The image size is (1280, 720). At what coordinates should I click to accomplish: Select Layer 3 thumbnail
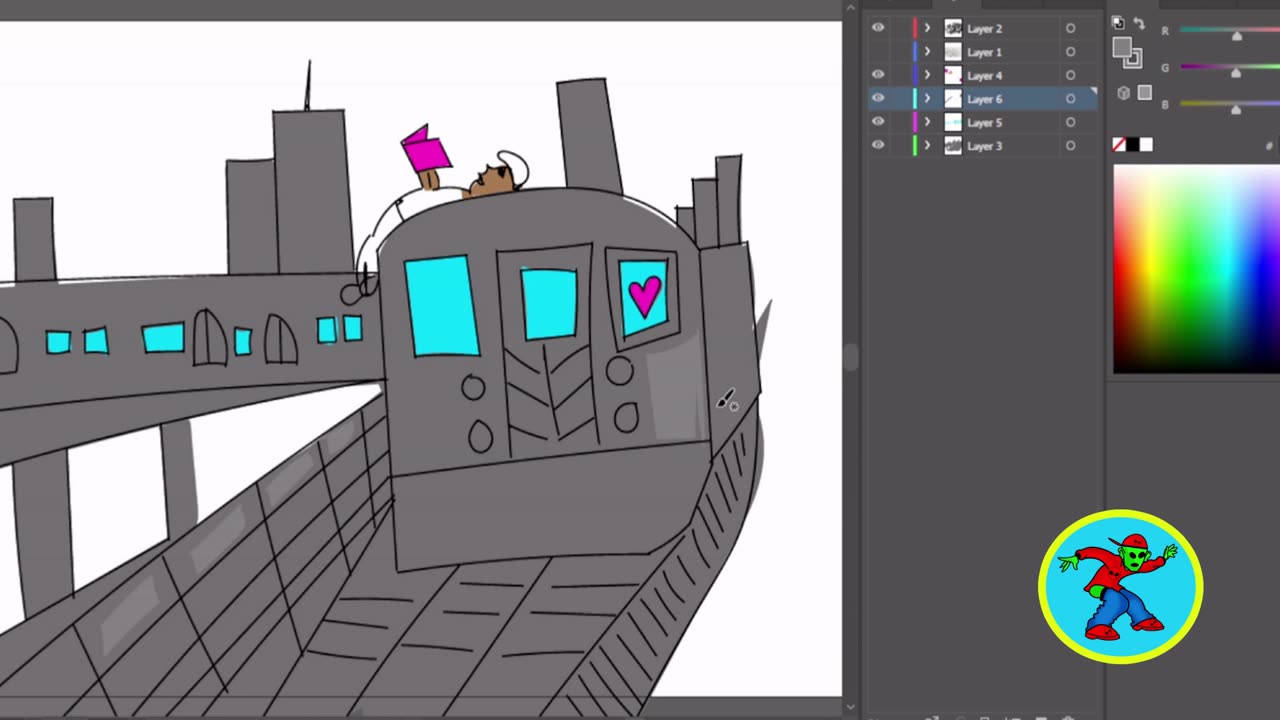[x=953, y=146]
